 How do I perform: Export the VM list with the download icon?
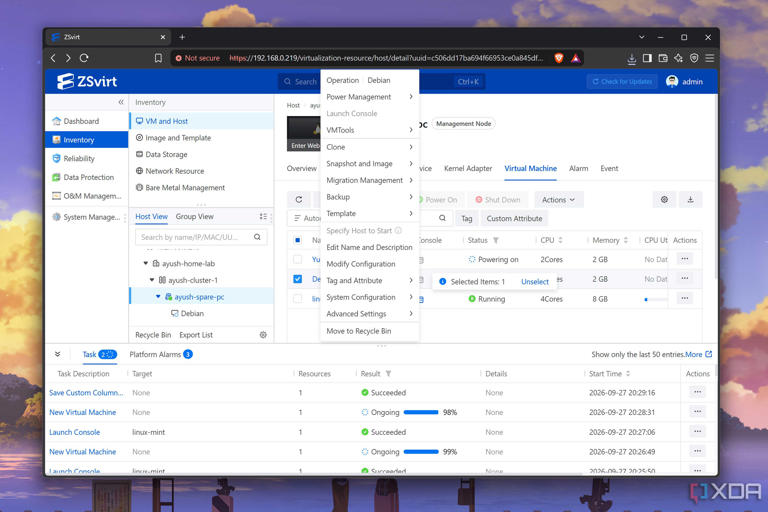click(x=690, y=199)
